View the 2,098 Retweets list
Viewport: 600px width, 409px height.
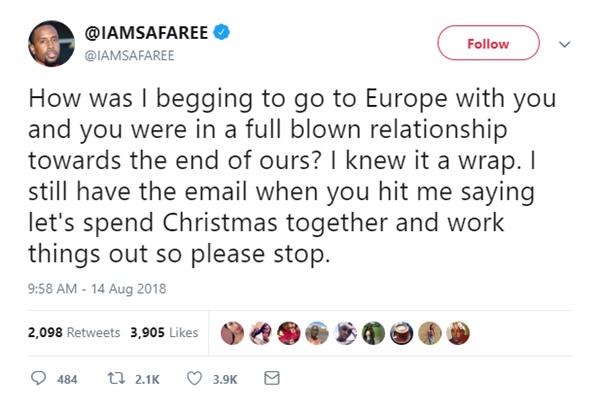[68, 331]
